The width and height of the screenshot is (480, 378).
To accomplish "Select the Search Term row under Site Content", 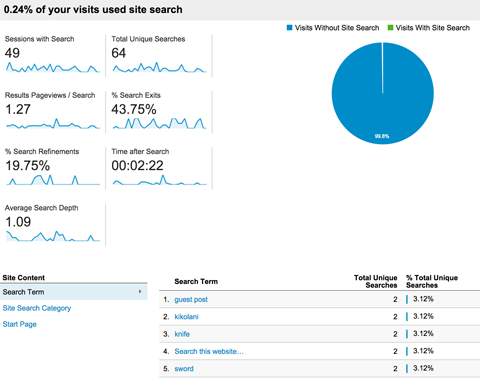I will click(x=74, y=292).
